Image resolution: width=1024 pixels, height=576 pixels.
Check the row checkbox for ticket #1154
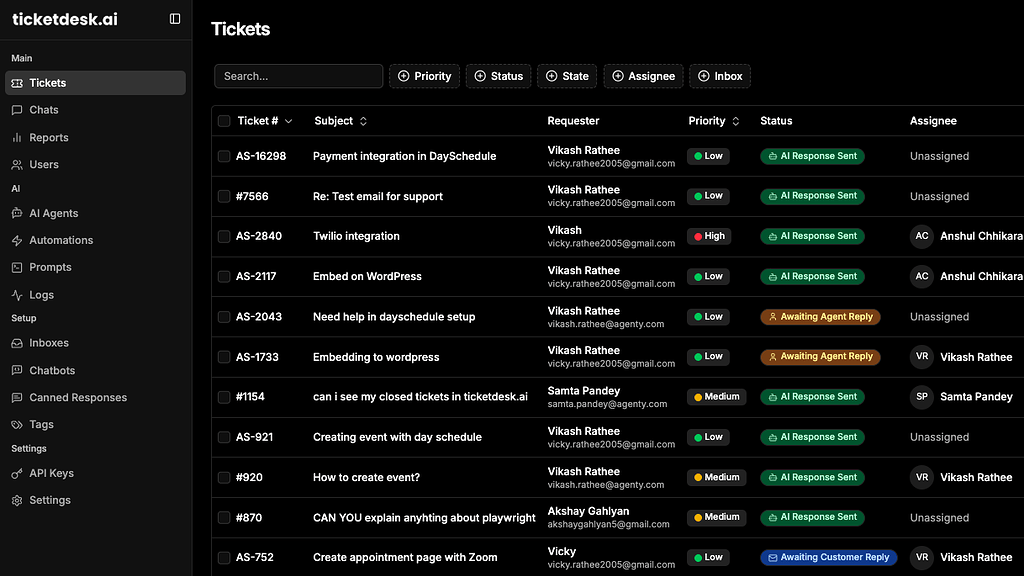[224, 396]
